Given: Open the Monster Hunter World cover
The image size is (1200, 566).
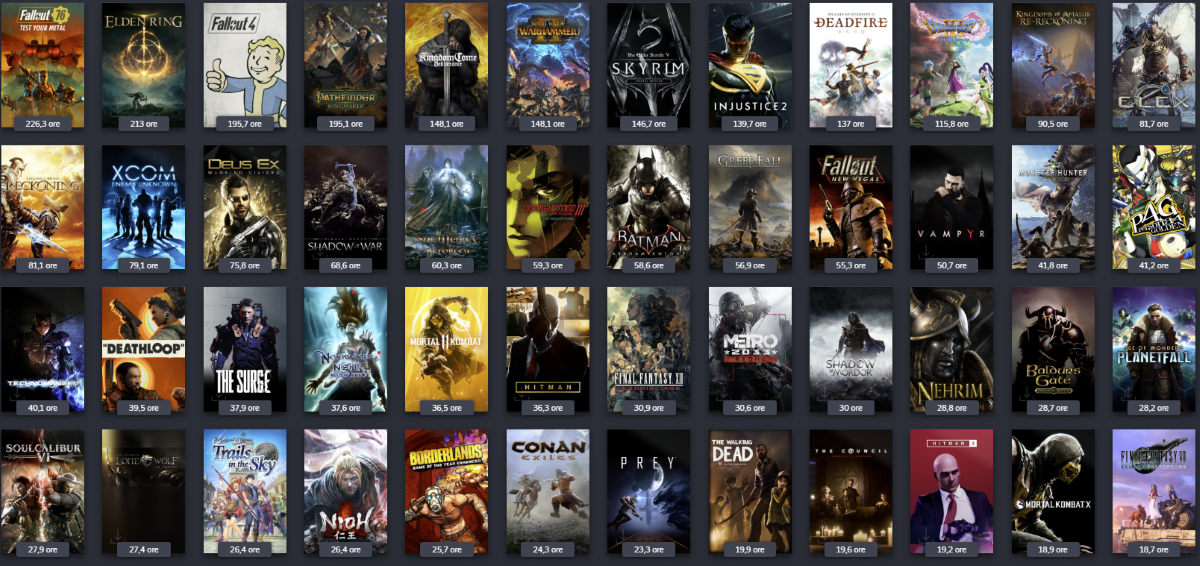Looking at the screenshot, I should (x=1053, y=208).
